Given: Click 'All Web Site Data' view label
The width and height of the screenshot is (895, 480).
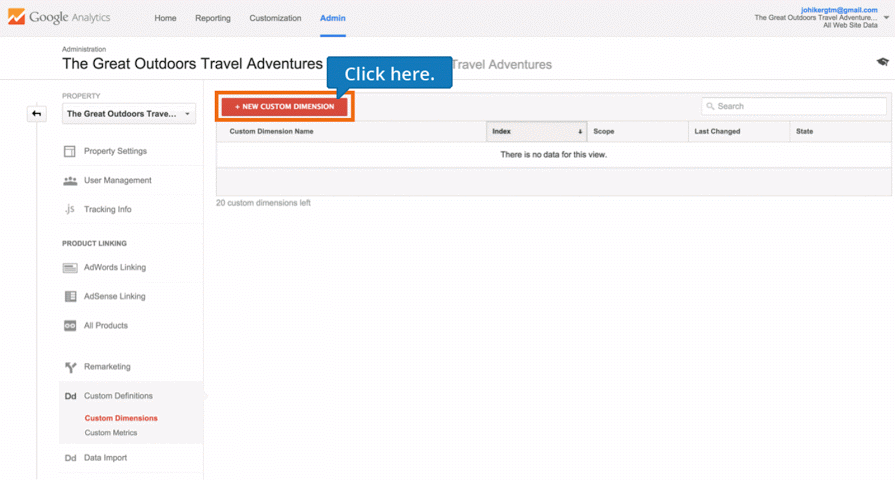Looking at the screenshot, I should [850, 25].
